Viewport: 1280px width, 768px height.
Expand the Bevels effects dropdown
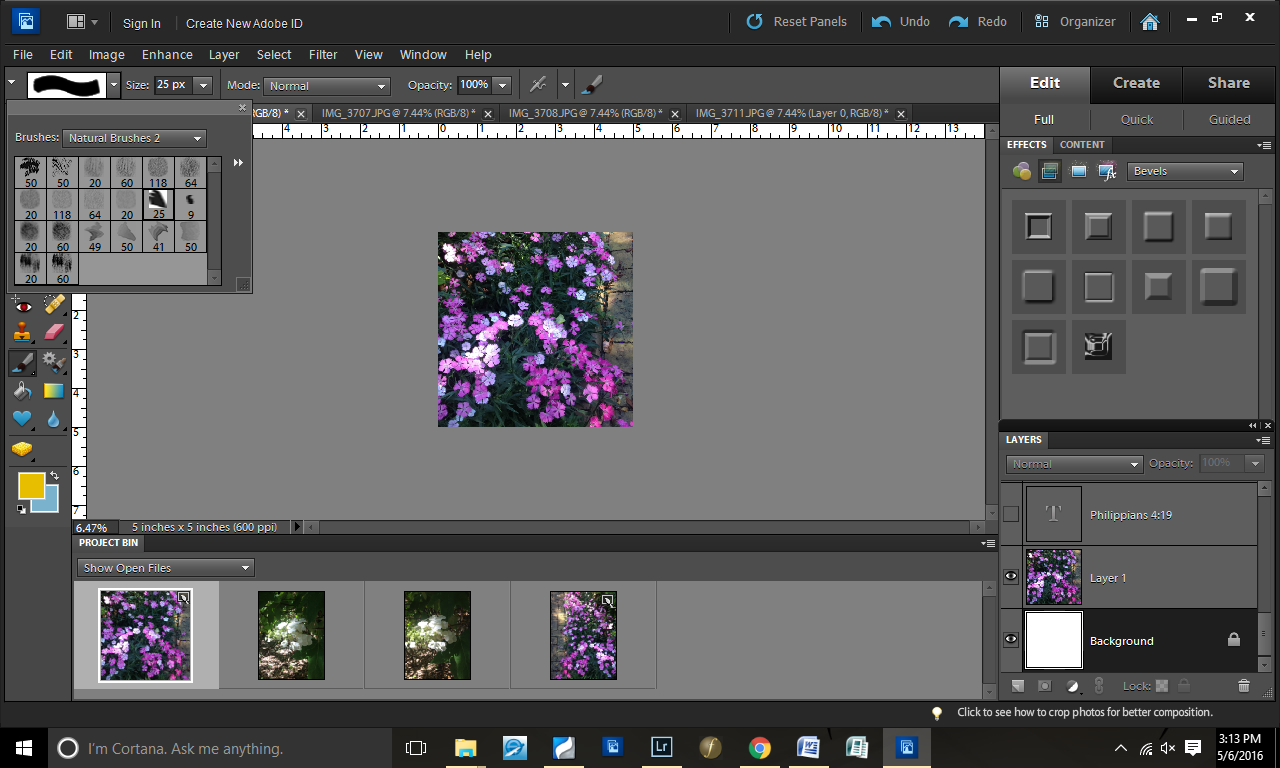point(1185,171)
